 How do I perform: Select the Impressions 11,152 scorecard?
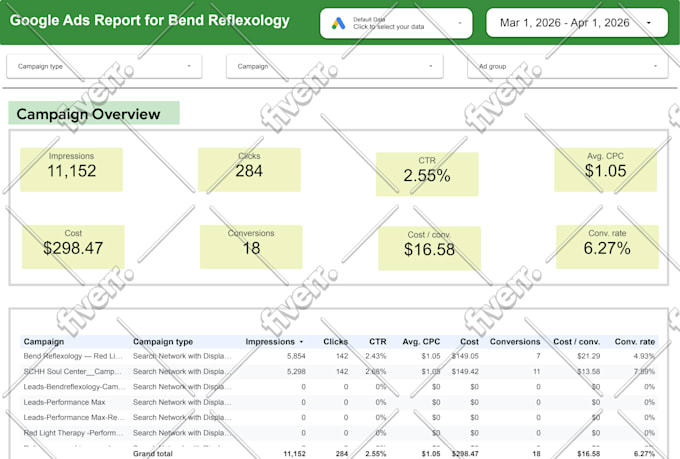click(72, 170)
